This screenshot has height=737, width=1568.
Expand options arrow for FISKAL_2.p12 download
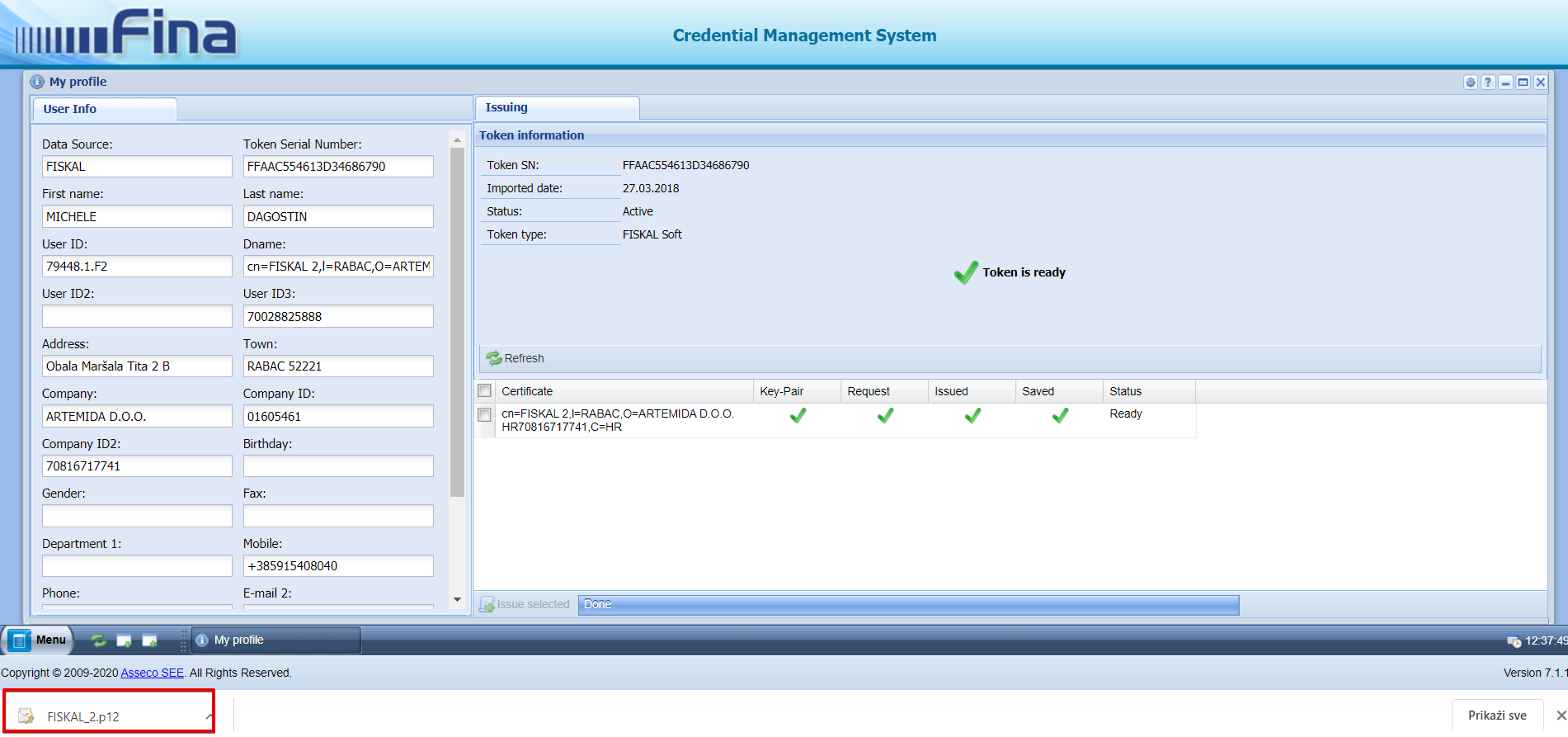(x=208, y=716)
